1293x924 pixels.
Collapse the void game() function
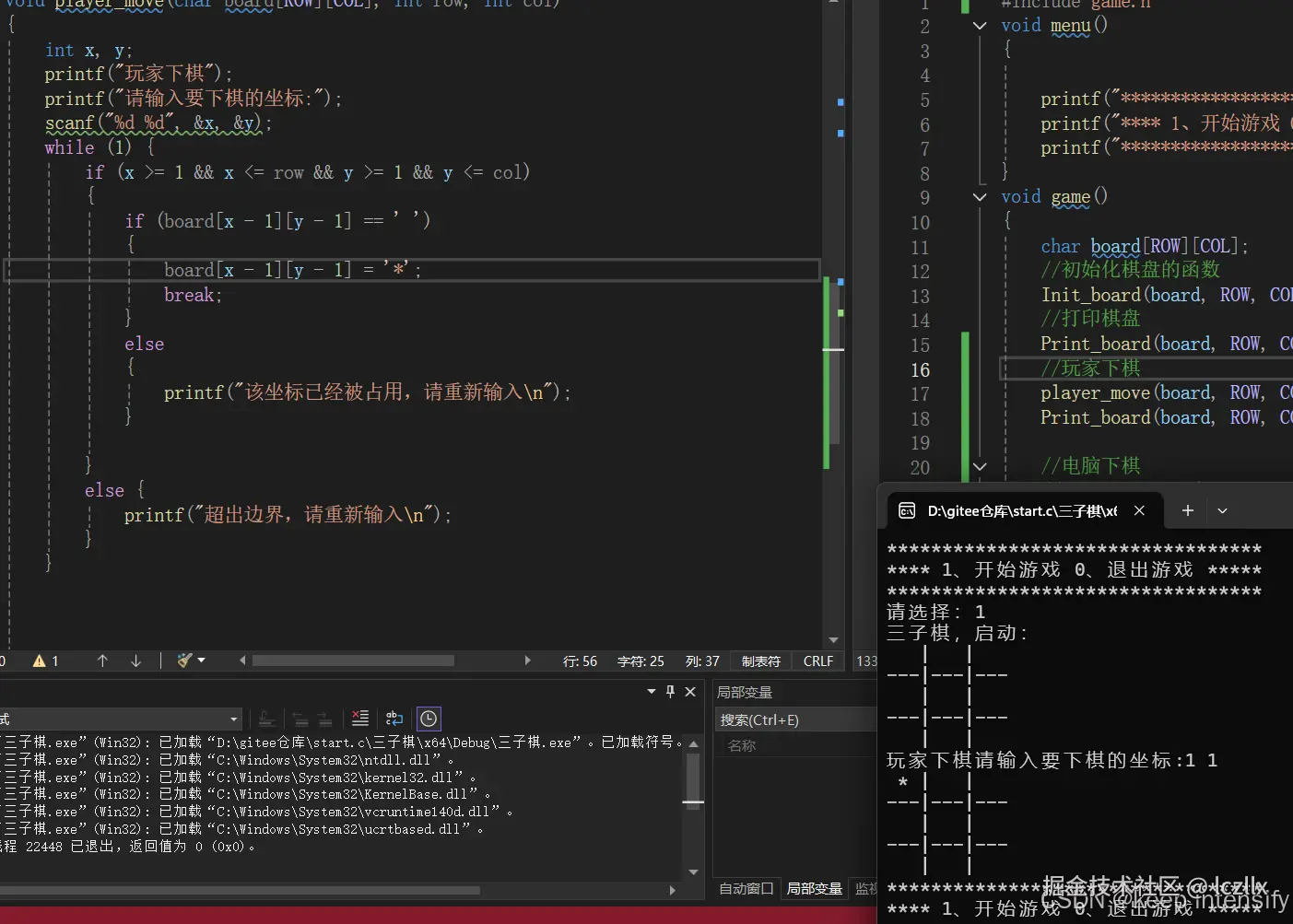(980, 197)
